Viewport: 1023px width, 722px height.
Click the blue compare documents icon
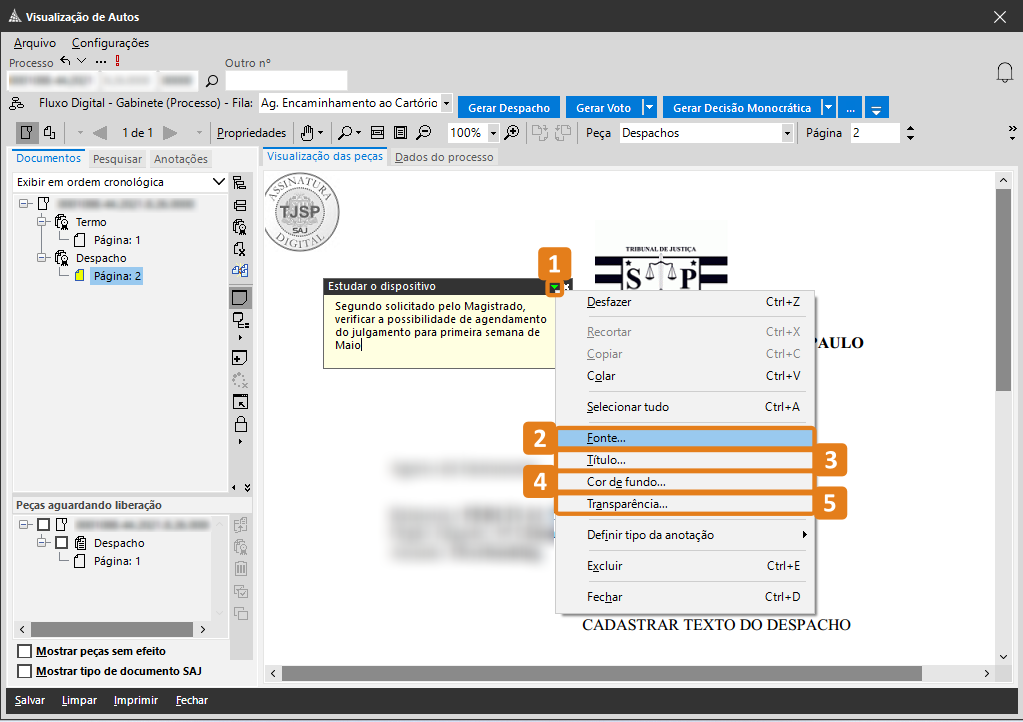pos(240,270)
